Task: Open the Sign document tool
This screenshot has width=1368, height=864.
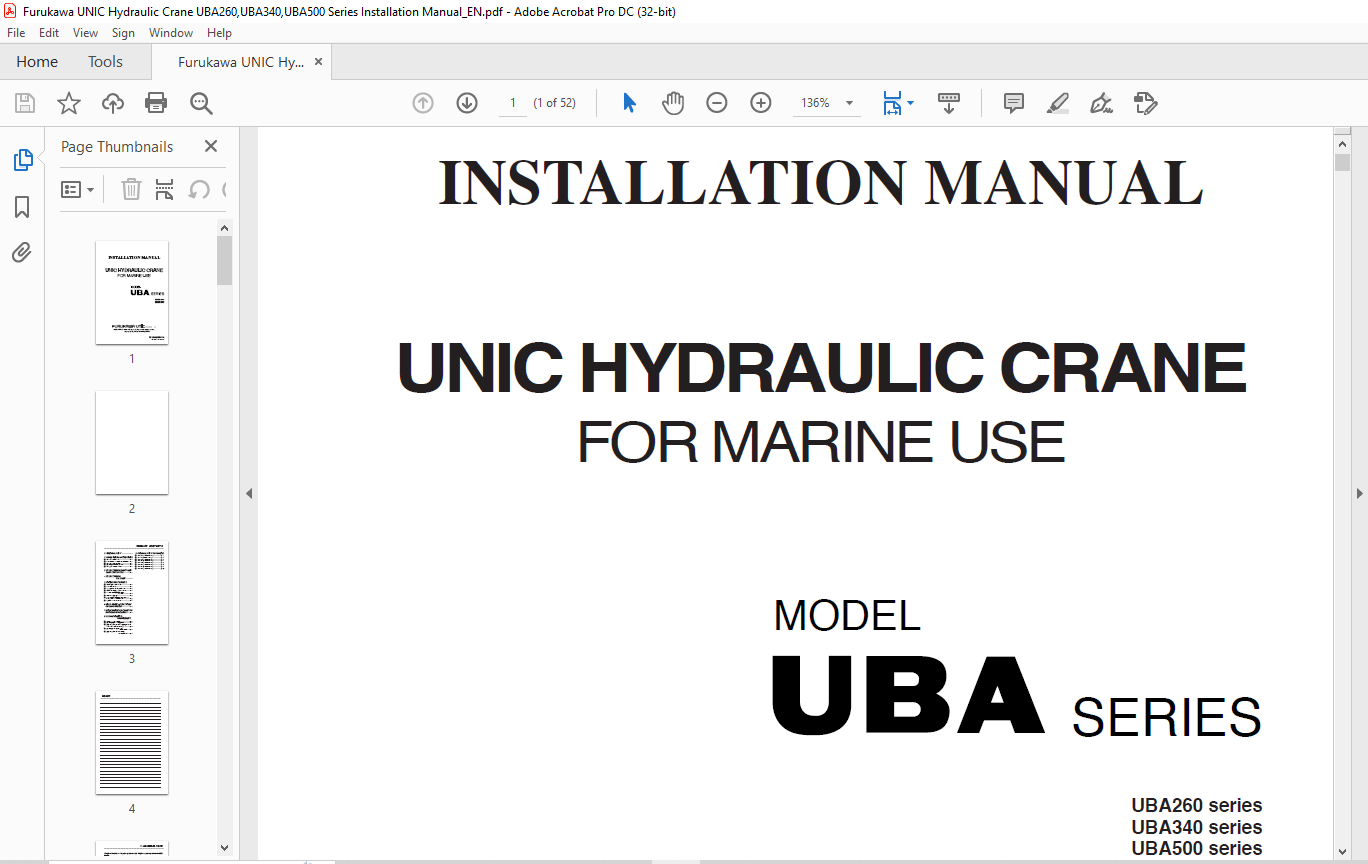Action: (x=1102, y=103)
